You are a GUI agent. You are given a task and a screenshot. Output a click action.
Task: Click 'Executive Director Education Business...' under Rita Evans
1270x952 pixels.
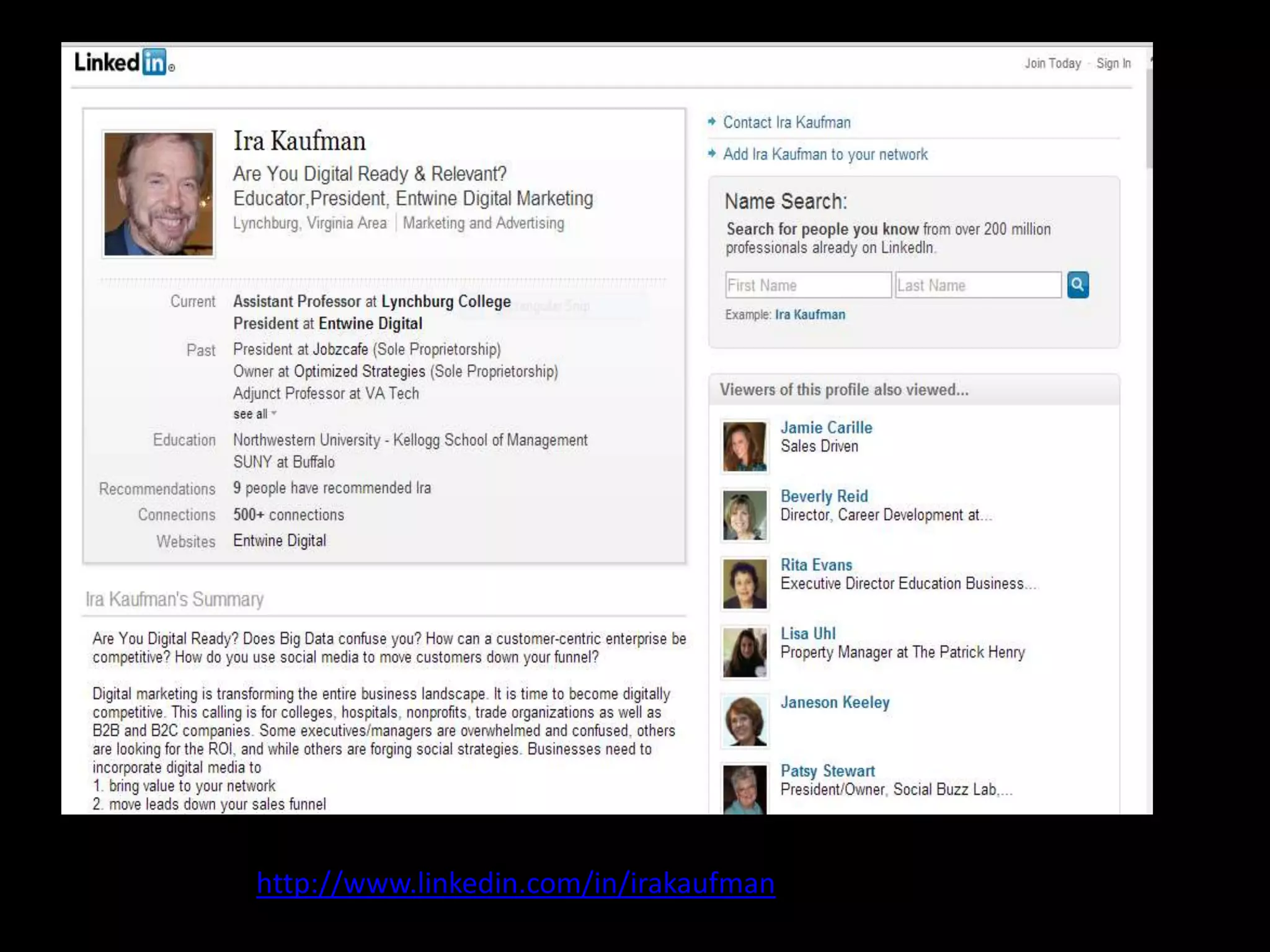[x=908, y=584]
